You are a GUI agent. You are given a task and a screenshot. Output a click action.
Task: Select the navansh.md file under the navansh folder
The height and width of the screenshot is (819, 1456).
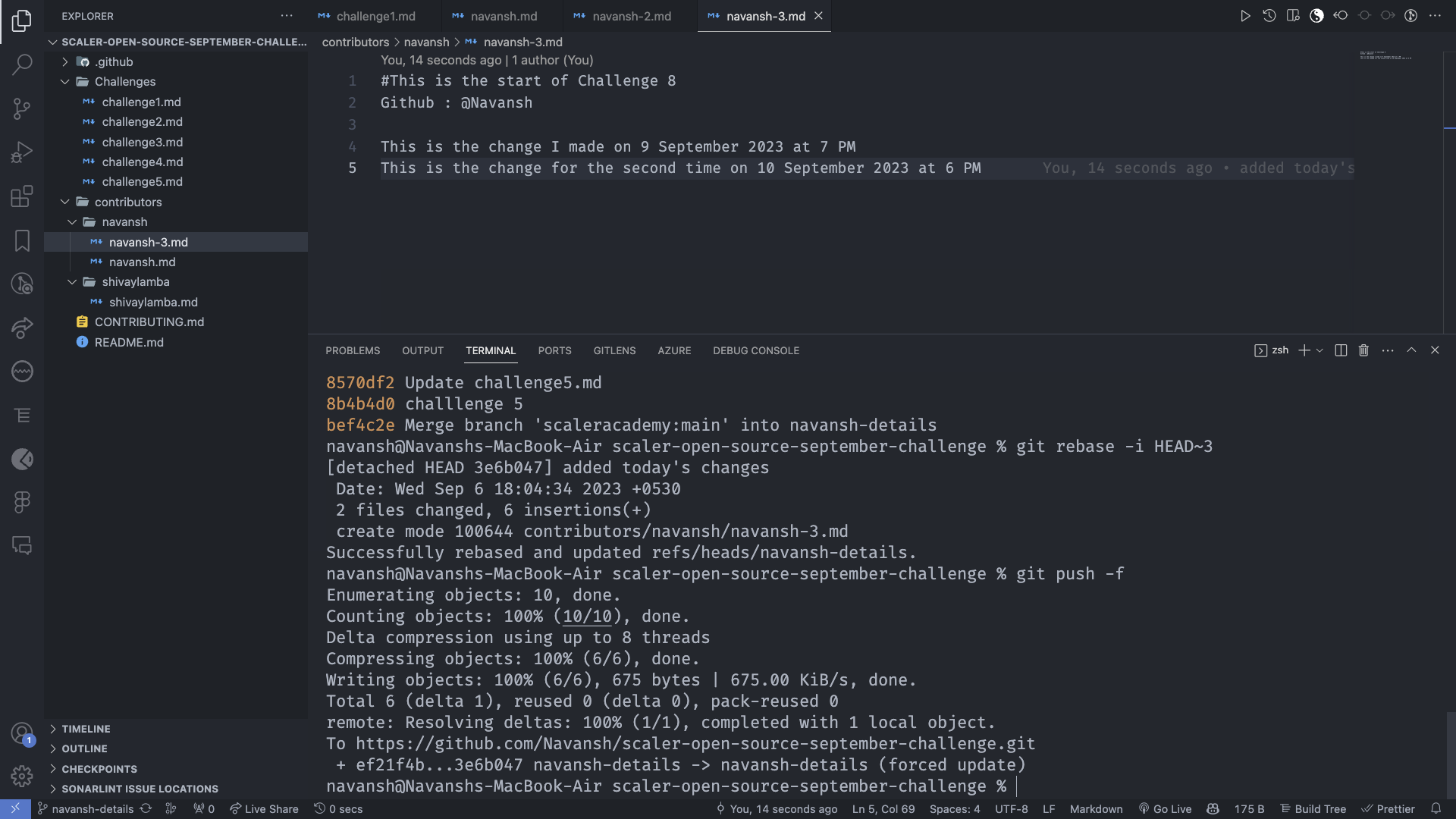pos(143,262)
